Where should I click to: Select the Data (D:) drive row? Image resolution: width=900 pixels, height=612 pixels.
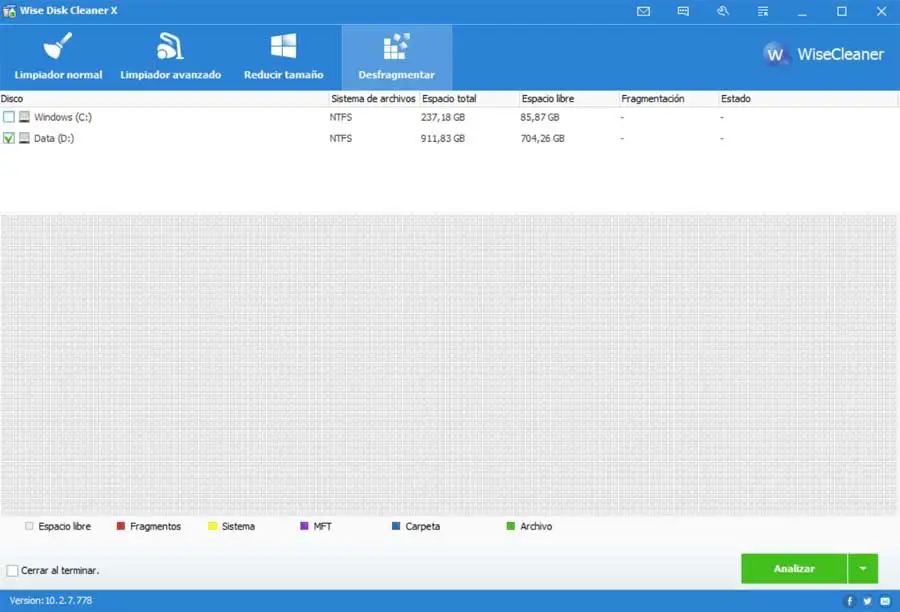coord(449,138)
